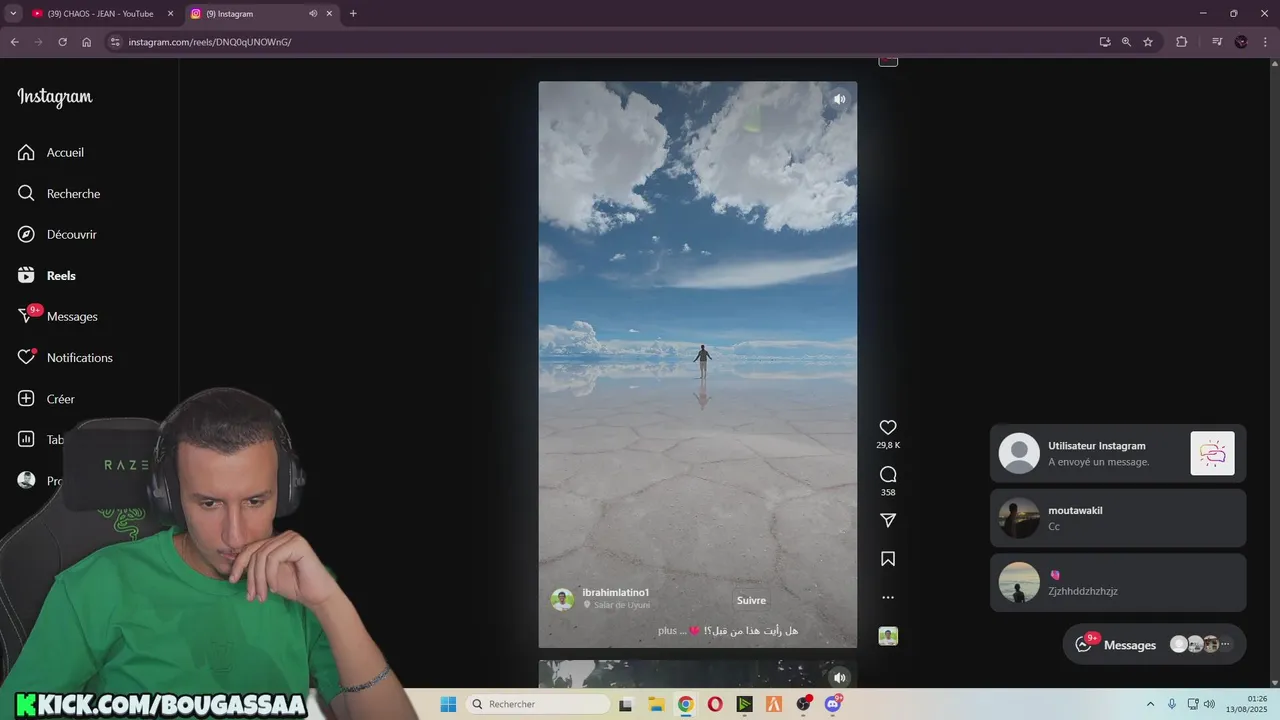Mute the current reel's sound

(x=839, y=99)
